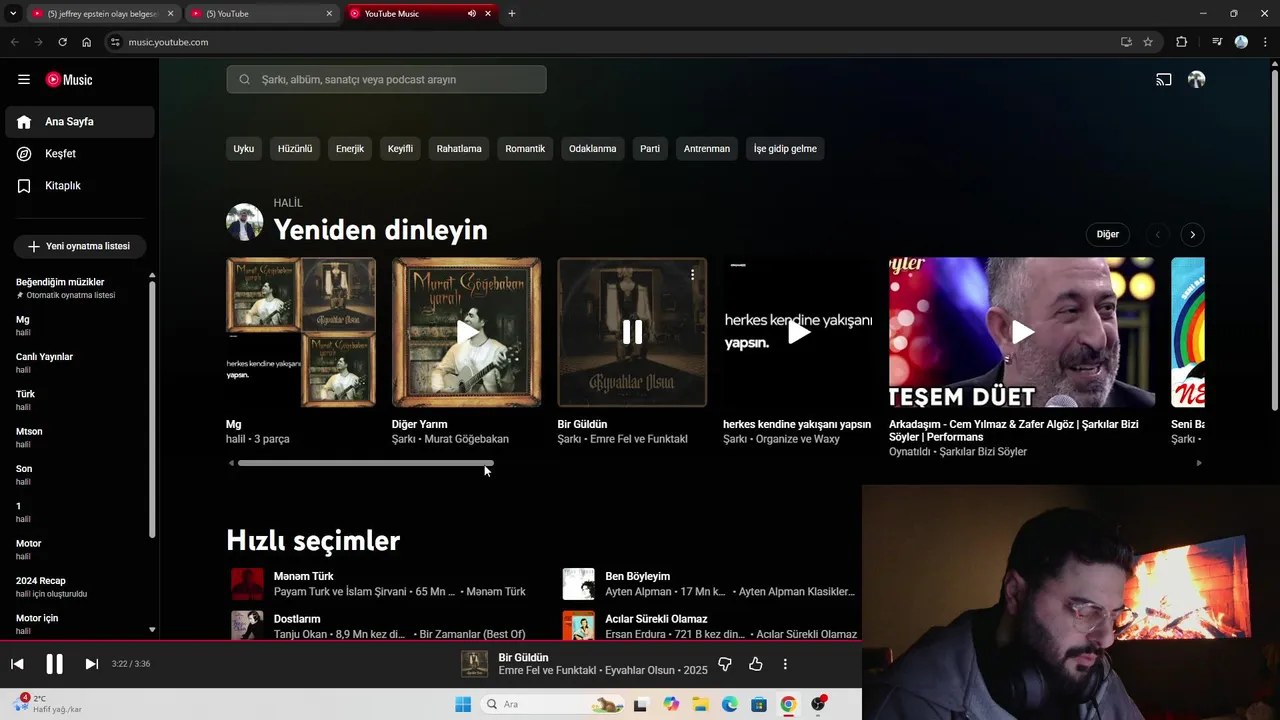The height and width of the screenshot is (720, 1280).
Task: Show previous items in Yeniden dinleyin carousel
Action: 1158,234
